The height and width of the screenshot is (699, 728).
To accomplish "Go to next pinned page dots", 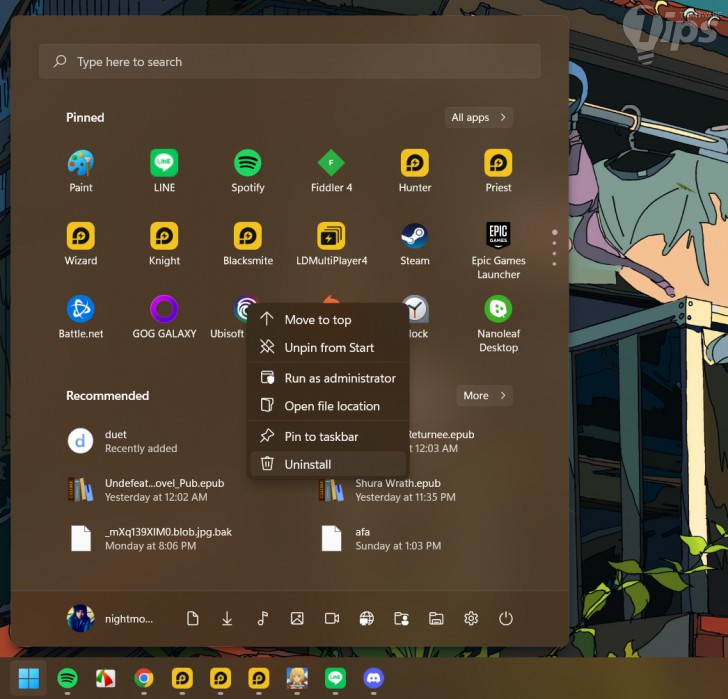I will click(554, 248).
